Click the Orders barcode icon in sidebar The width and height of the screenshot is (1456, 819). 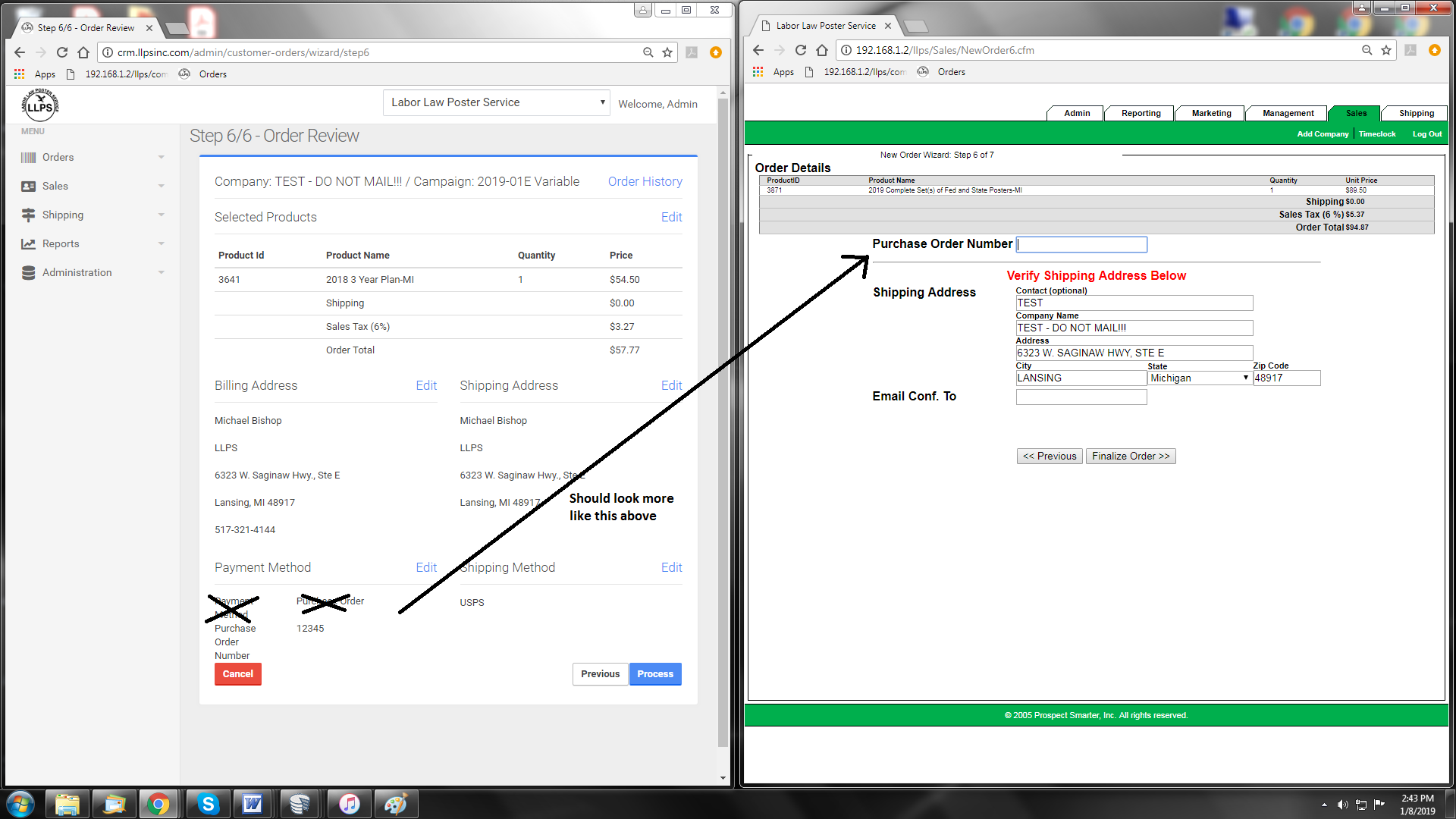click(29, 158)
